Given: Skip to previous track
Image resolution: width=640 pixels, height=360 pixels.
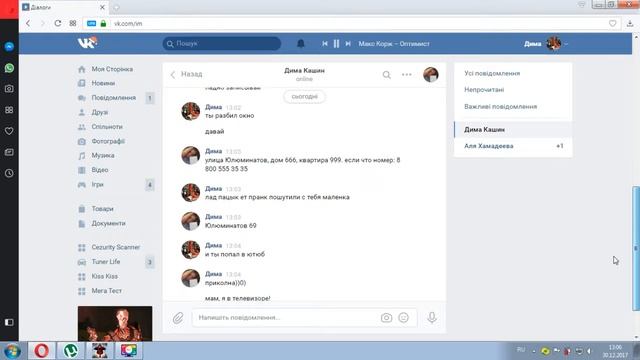Looking at the screenshot, I should [324, 44].
